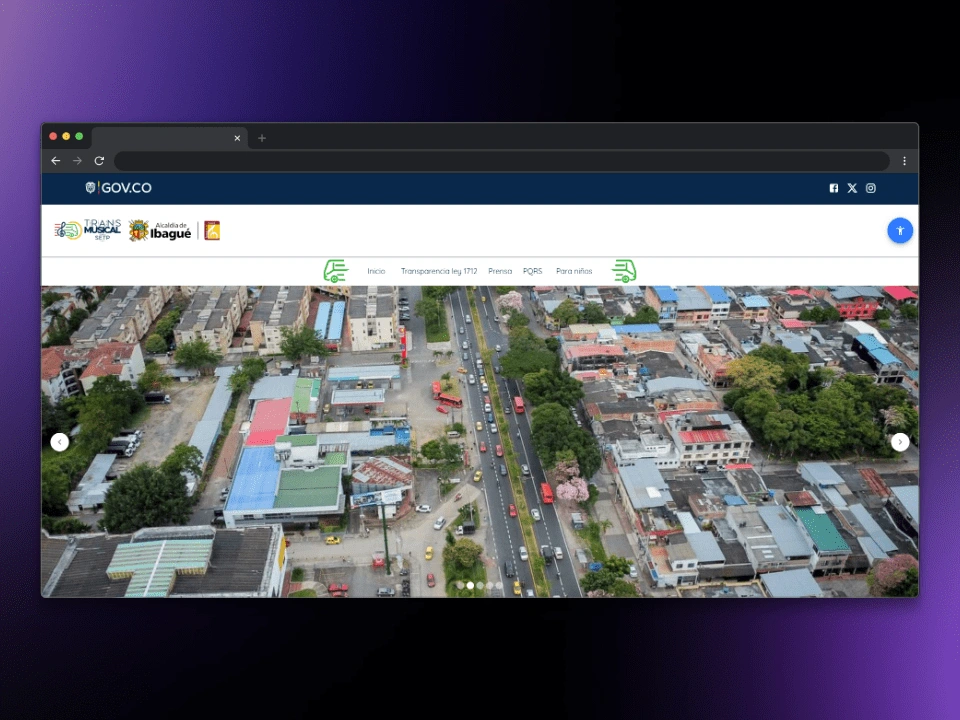Open the Prensa menu item
Screen dimensions: 960x720
click(x=500, y=271)
